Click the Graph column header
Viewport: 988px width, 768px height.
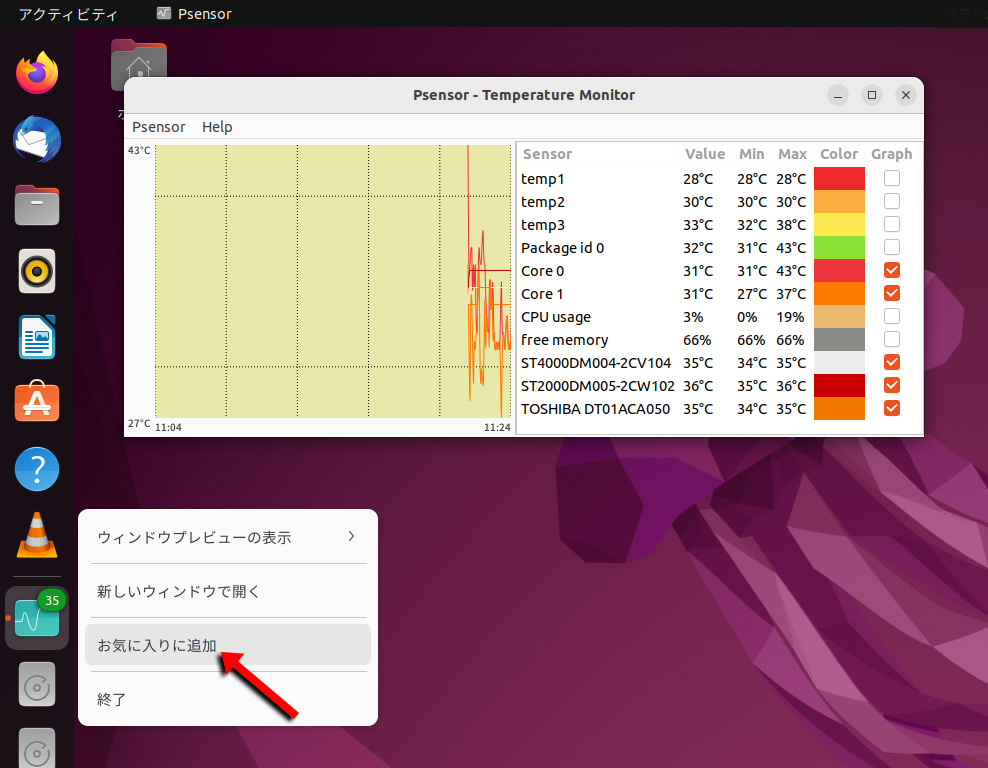892,154
